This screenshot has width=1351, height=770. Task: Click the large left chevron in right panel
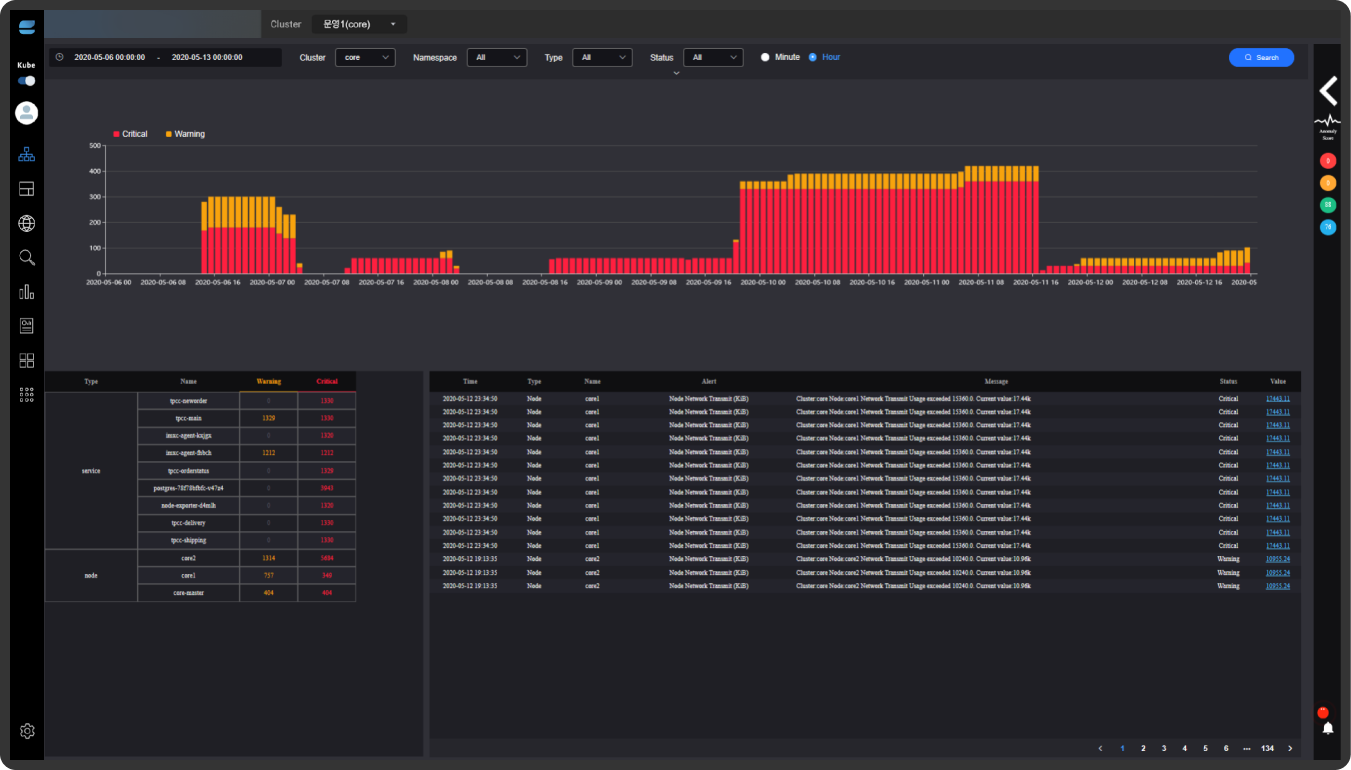pyautogui.click(x=1328, y=91)
